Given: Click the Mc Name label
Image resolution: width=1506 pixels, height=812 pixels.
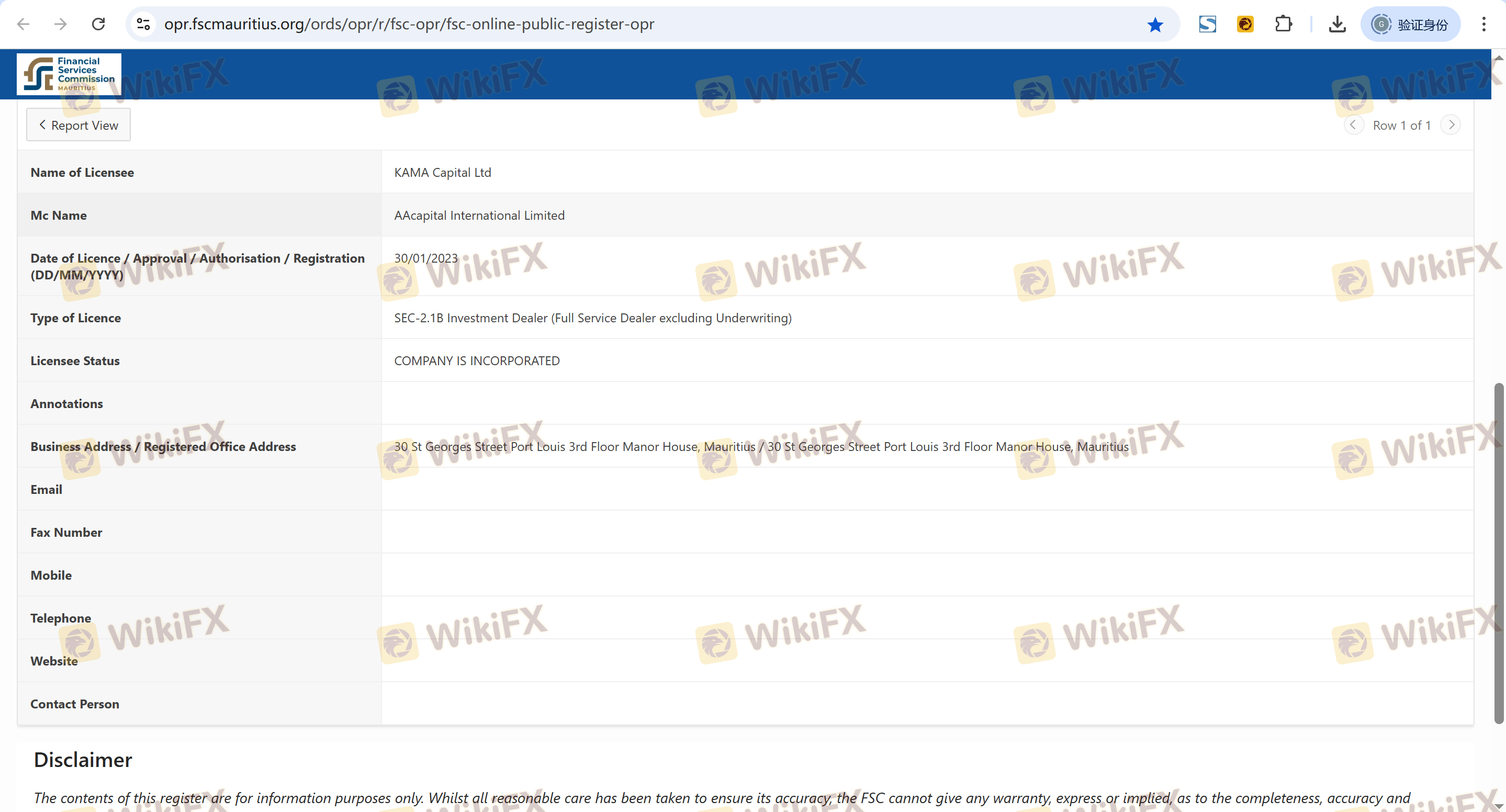Looking at the screenshot, I should click(59, 215).
